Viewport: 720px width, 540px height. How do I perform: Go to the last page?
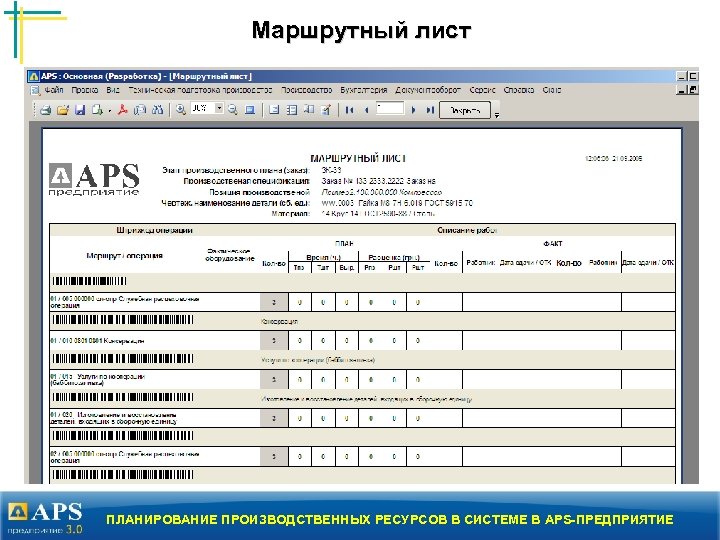[x=430, y=110]
